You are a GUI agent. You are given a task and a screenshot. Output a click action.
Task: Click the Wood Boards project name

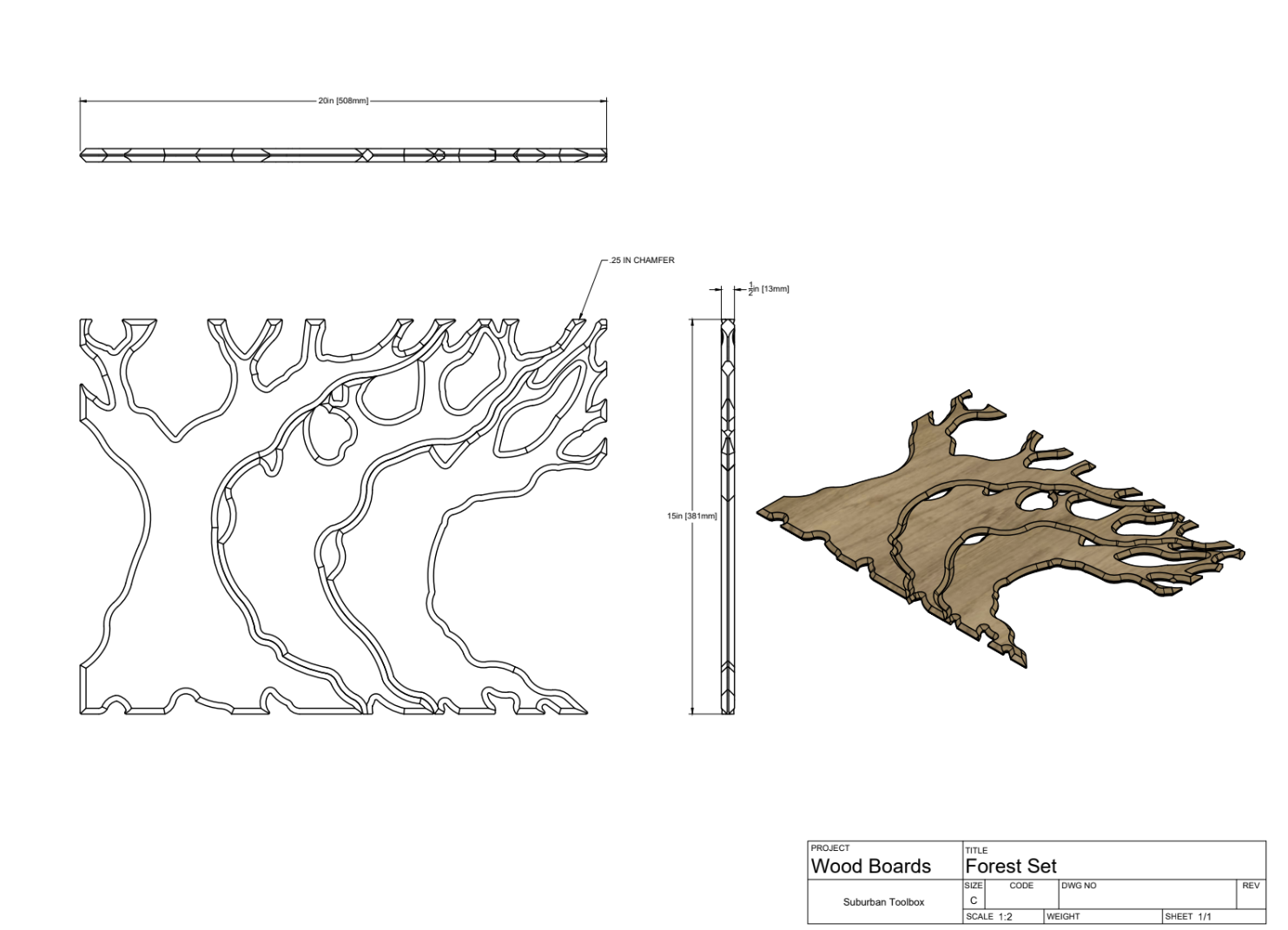point(870,867)
